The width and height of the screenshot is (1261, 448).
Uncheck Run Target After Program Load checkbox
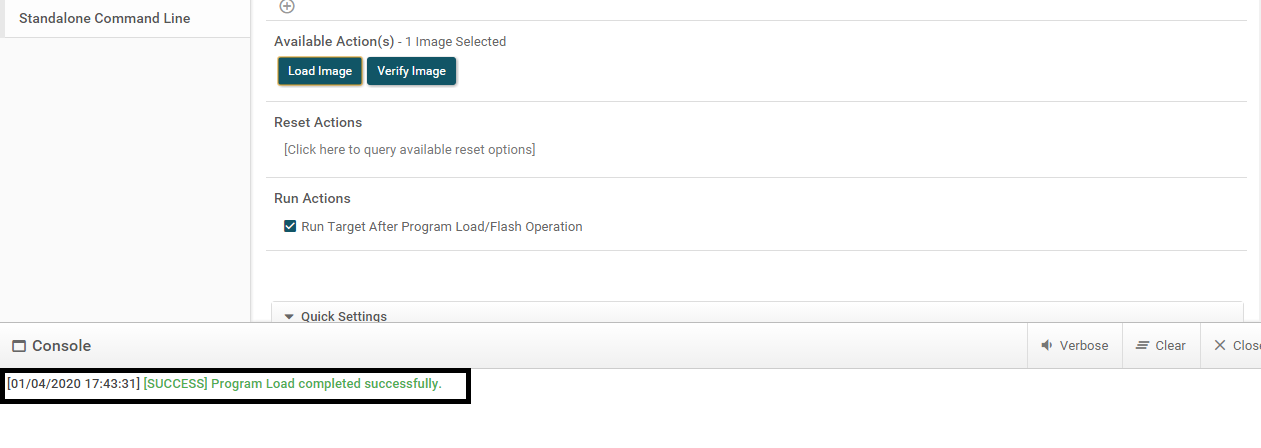[290, 227]
